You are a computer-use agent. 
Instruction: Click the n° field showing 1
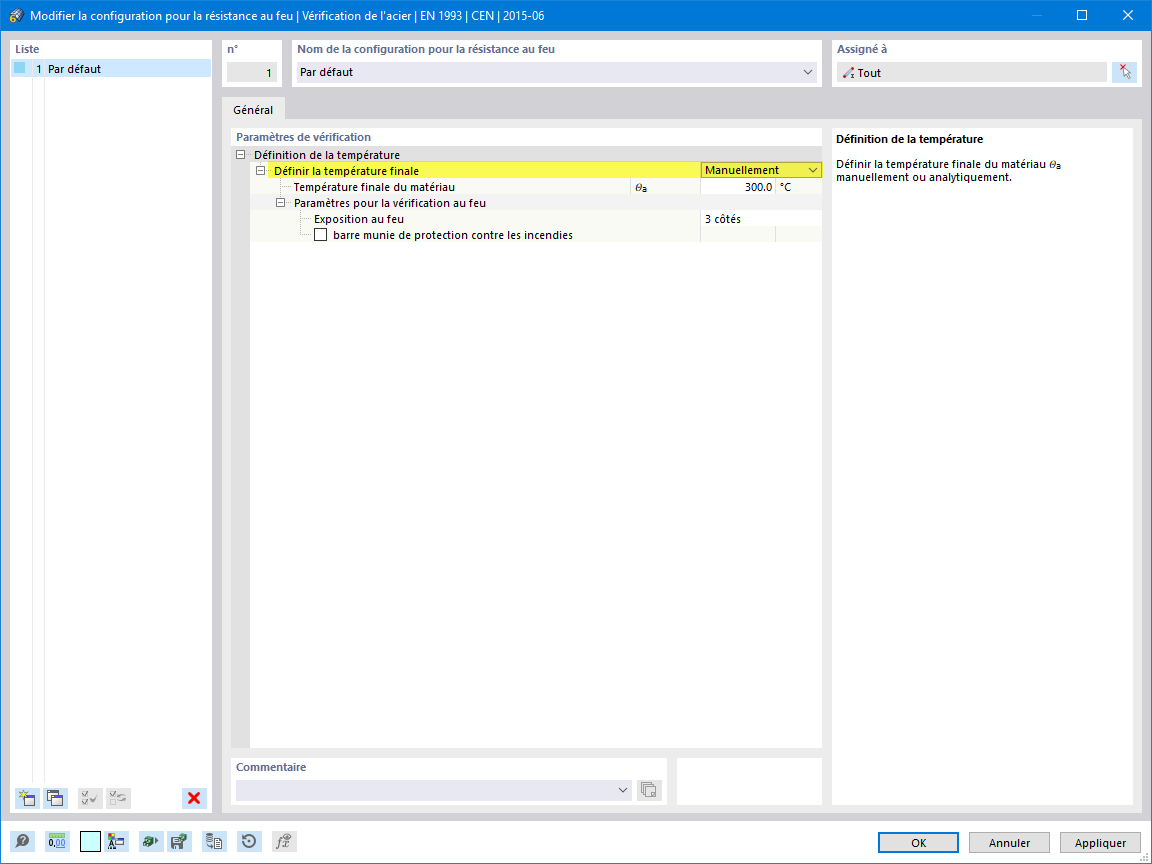(x=251, y=72)
